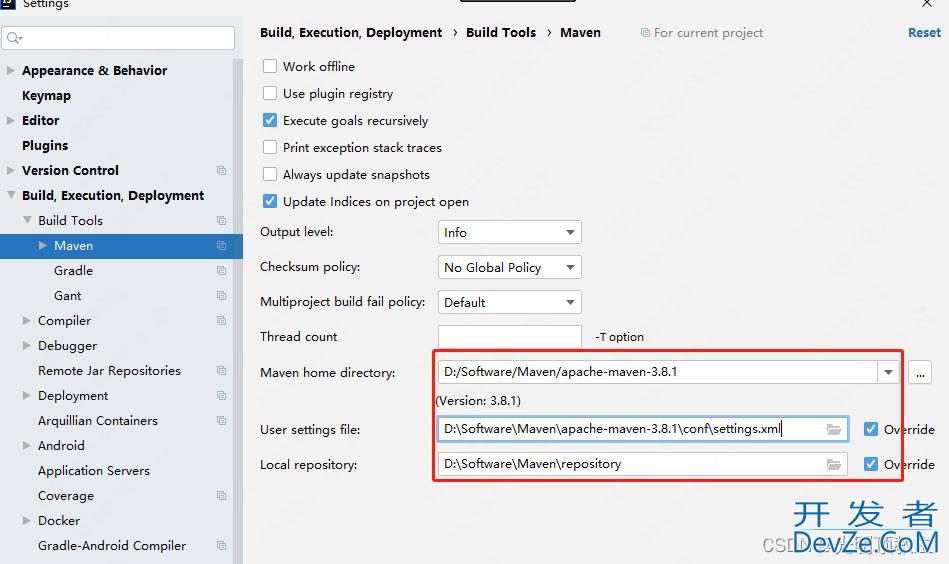Click project-level icon next to Compiler
The image size is (949, 564).
tap(222, 321)
